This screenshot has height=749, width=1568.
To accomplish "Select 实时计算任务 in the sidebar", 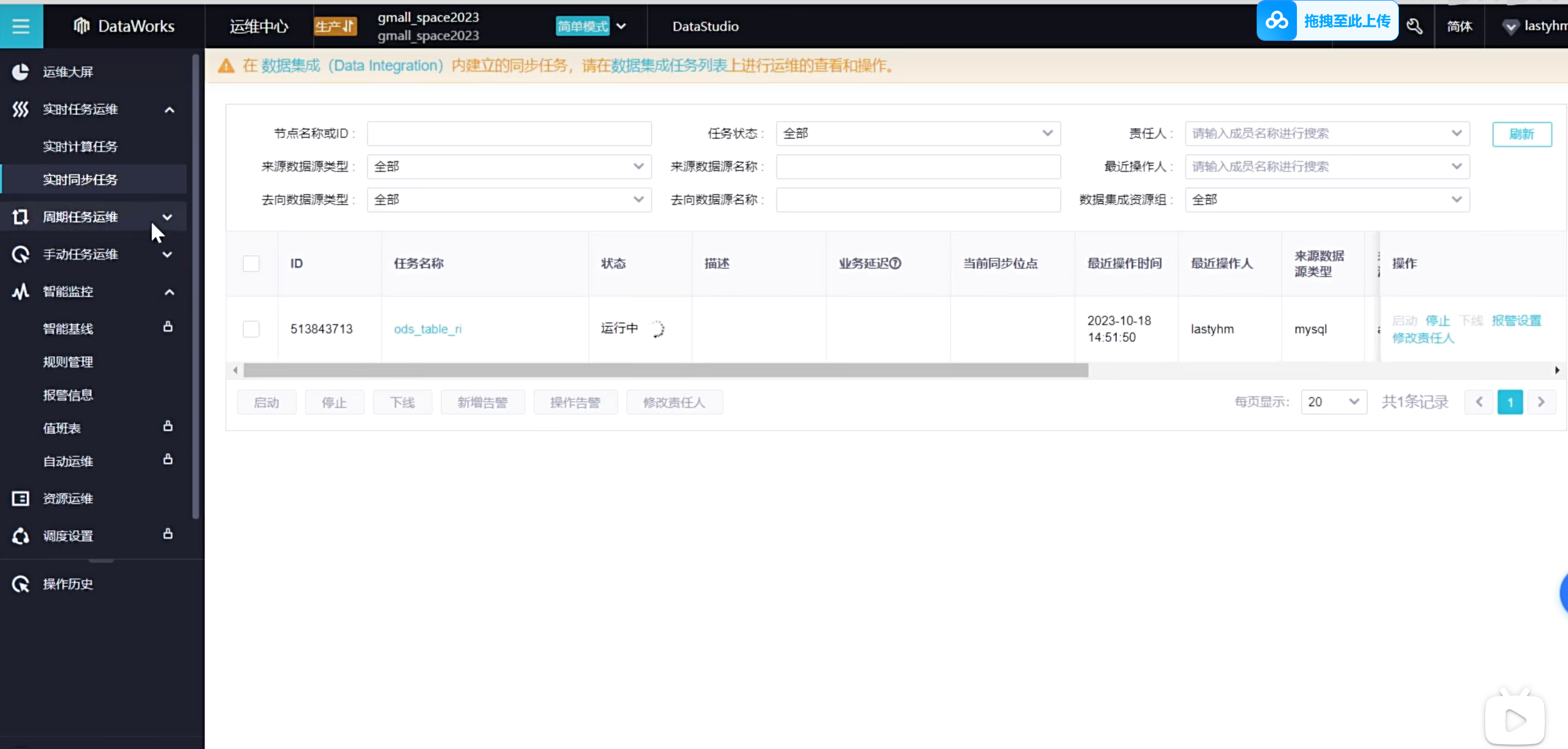I will coord(80,147).
